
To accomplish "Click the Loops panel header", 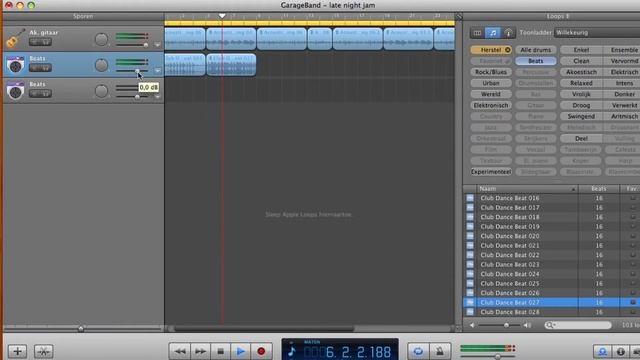I will tap(558, 16).
